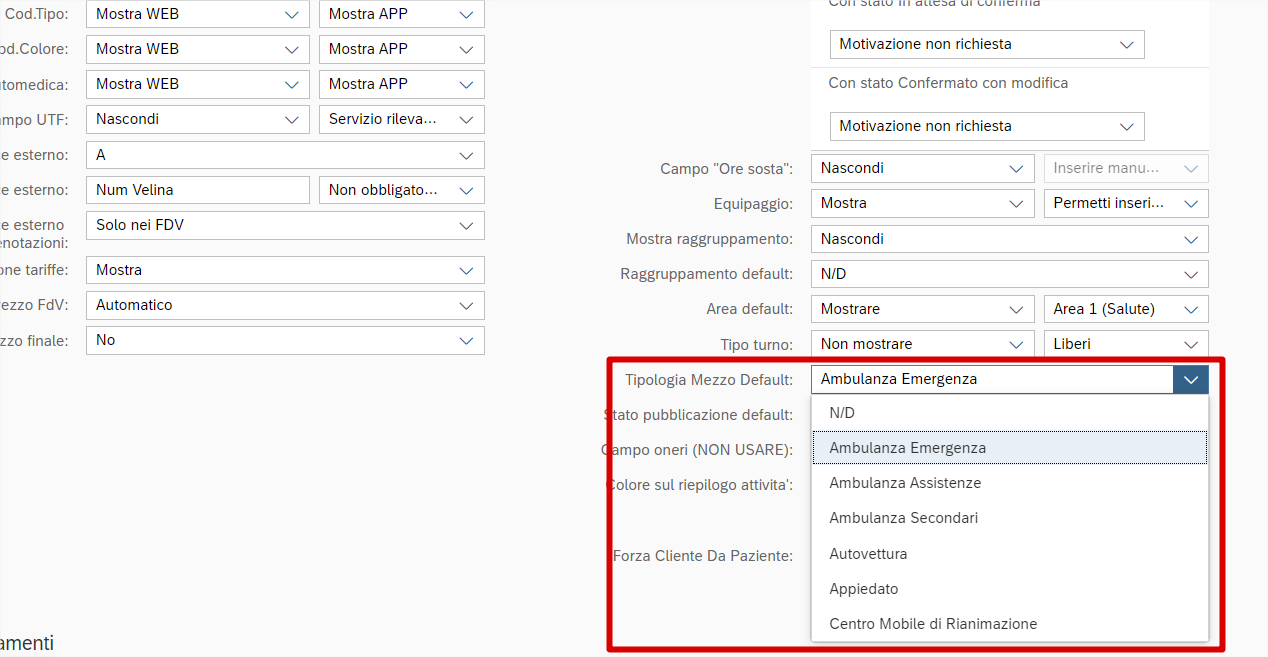
Task: Open Campo "Ore sosta" Nascondi dropdown
Action: 922,168
